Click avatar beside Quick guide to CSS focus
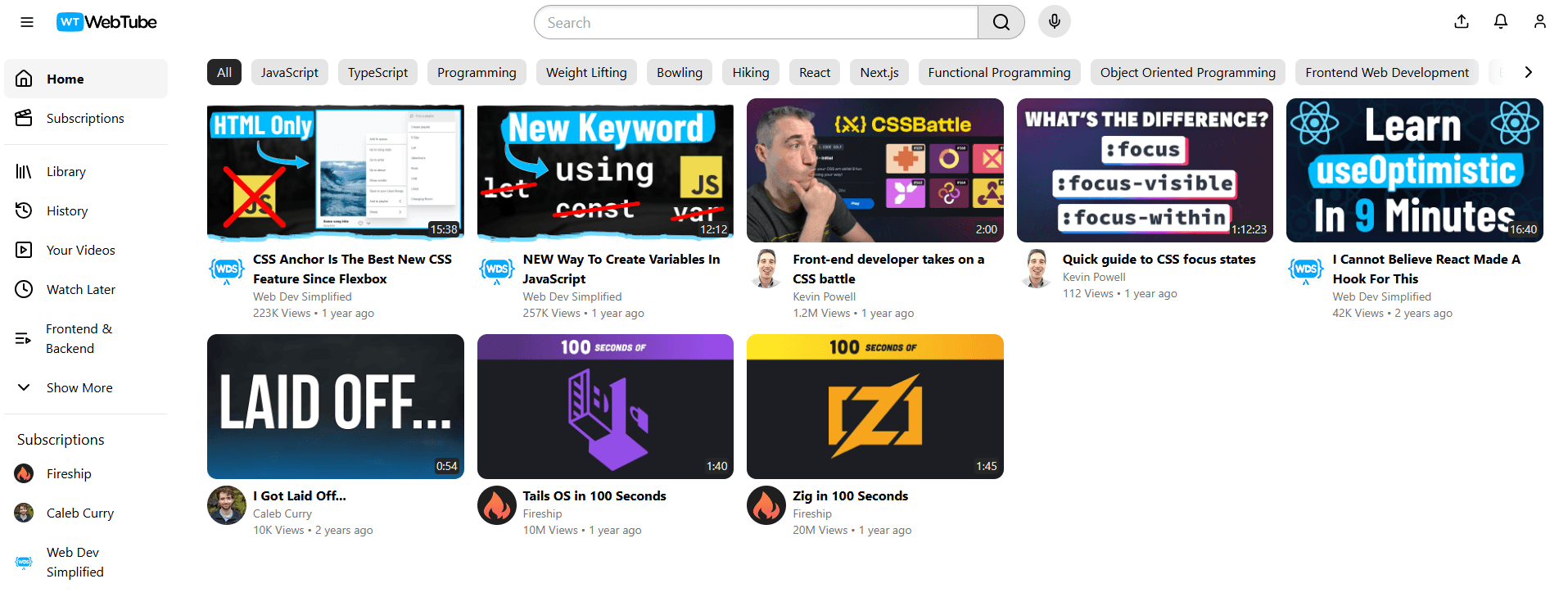The height and width of the screenshot is (597, 1568). pos(1037,269)
